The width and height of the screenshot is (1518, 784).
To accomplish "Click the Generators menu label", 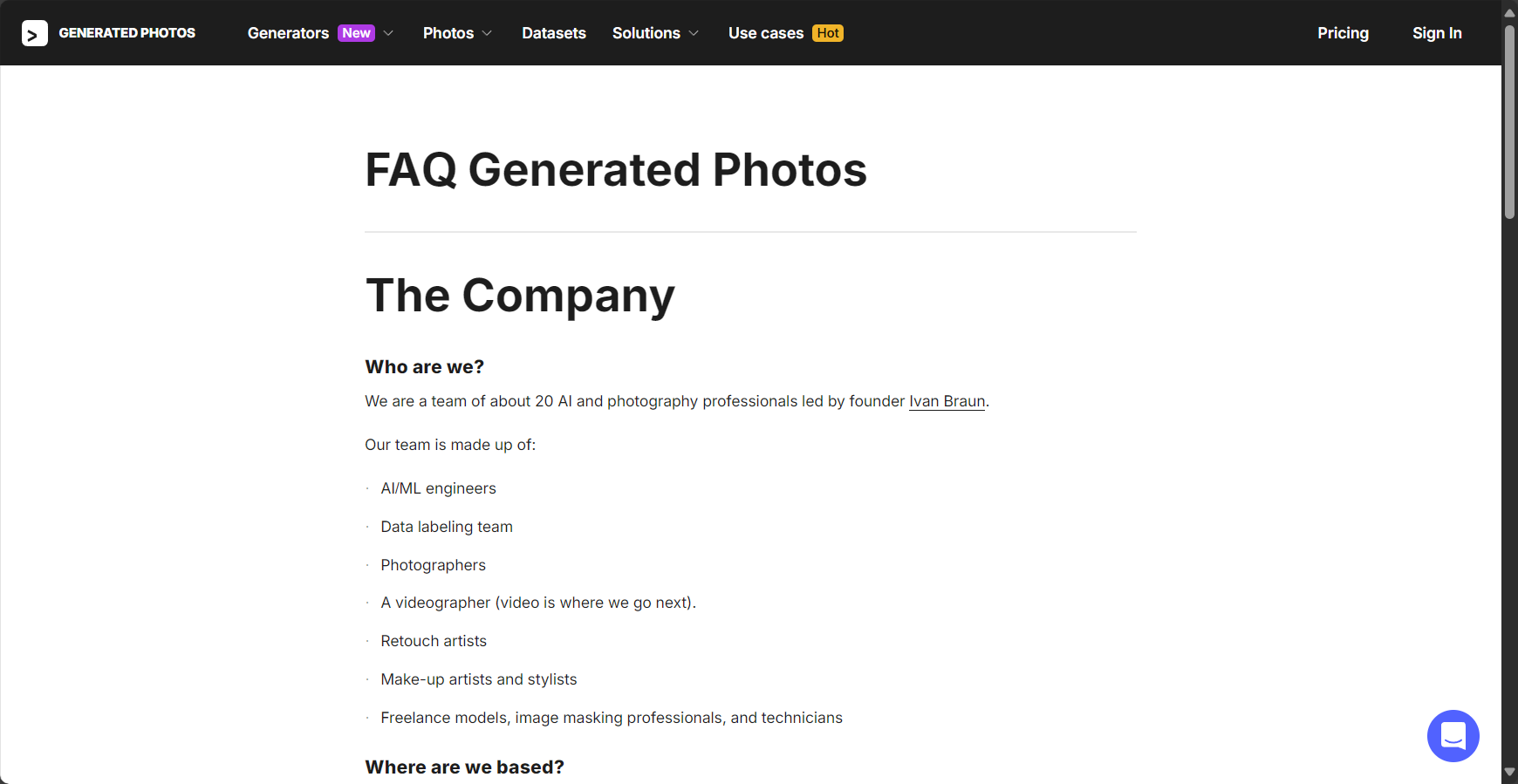I will point(288,33).
